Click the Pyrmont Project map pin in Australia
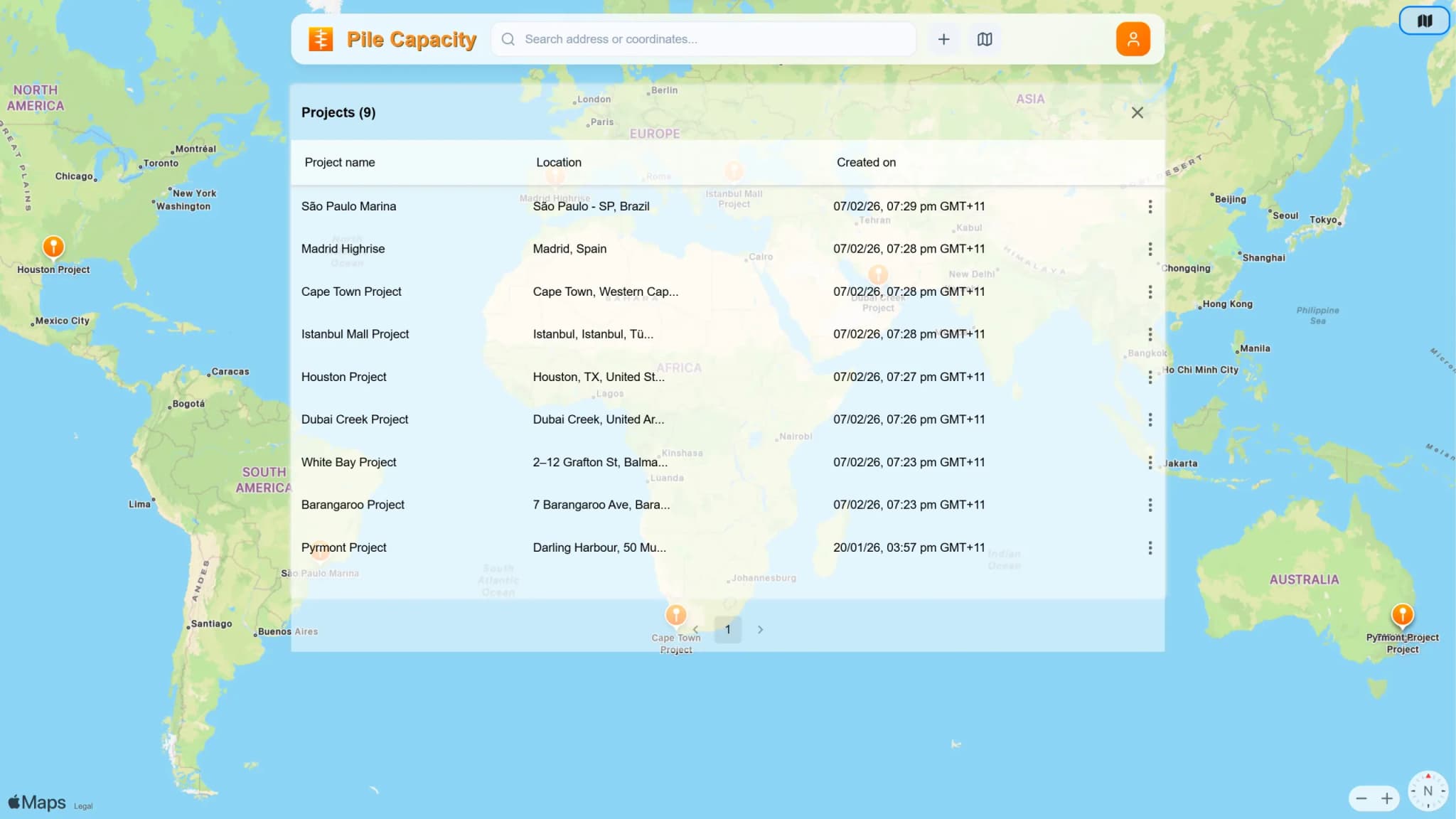Image resolution: width=1456 pixels, height=819 pixels. (1402, 614)
